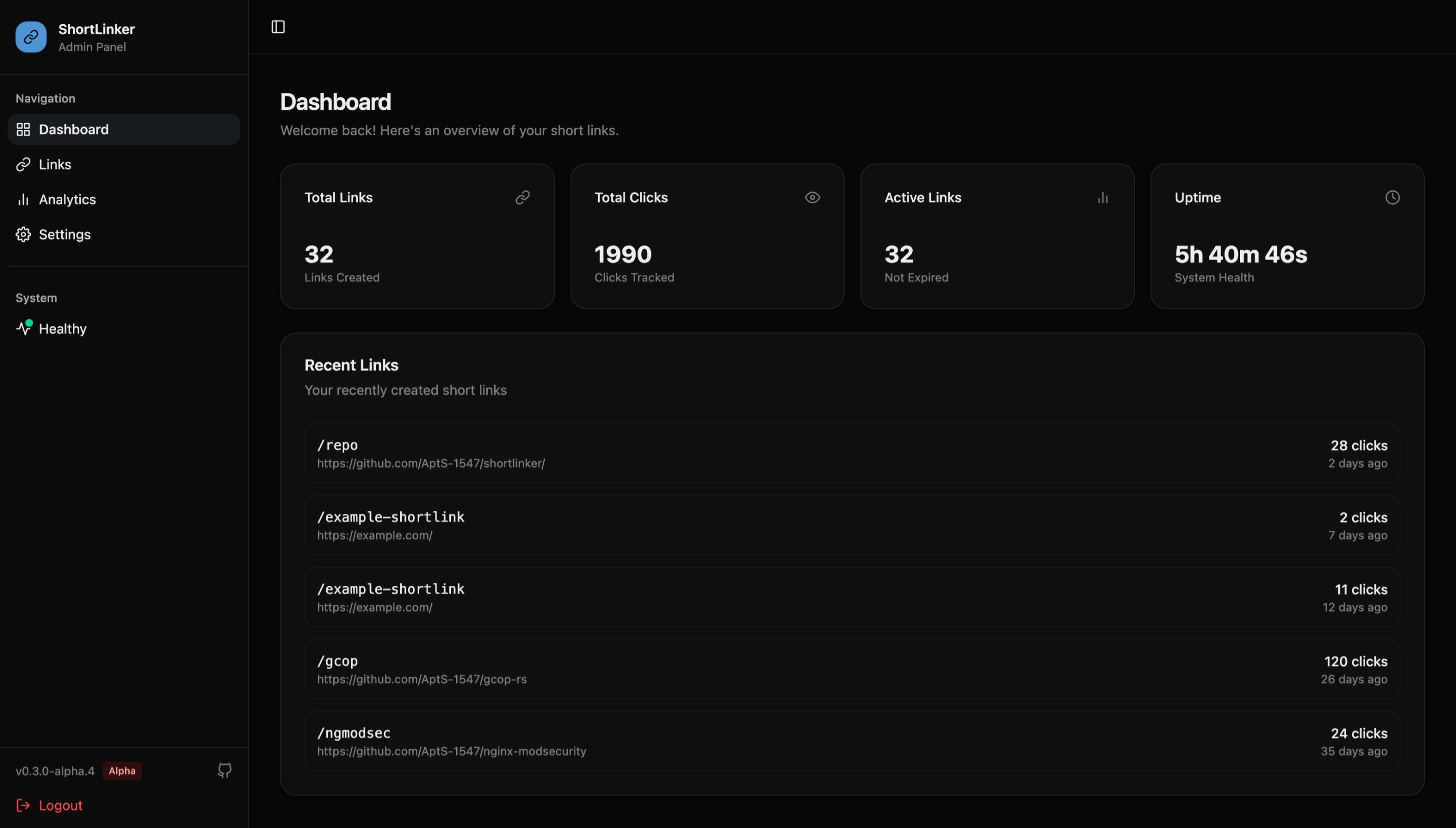This screenshot has width=1456, height=828.
Task: Click the Dashboard page heading
Action: [336, 102]
